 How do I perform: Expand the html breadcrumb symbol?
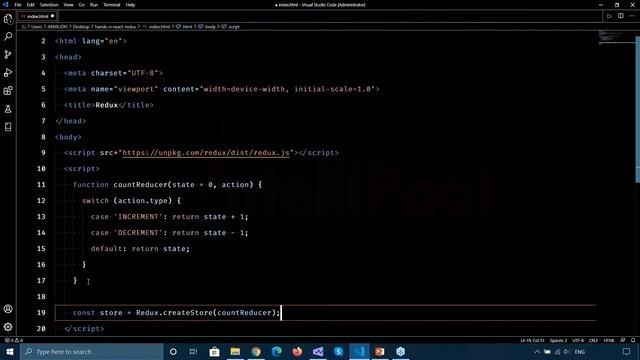[187, 27]
